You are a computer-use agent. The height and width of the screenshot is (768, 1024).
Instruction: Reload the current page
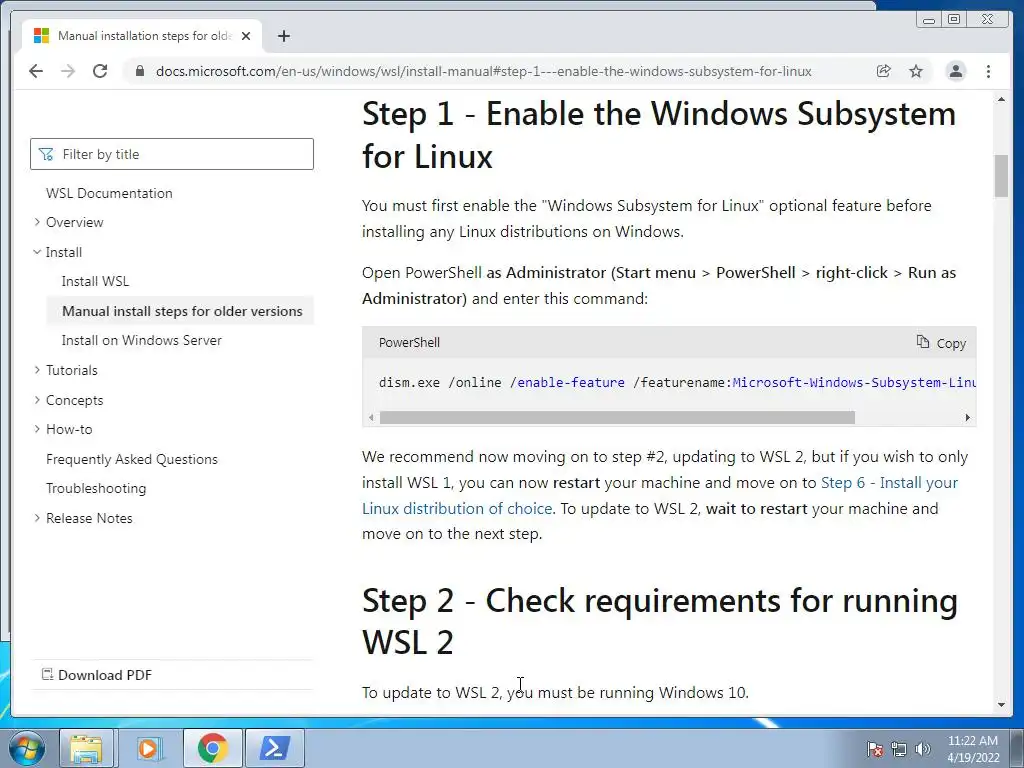pyautogui.click(x=100, y=71)
